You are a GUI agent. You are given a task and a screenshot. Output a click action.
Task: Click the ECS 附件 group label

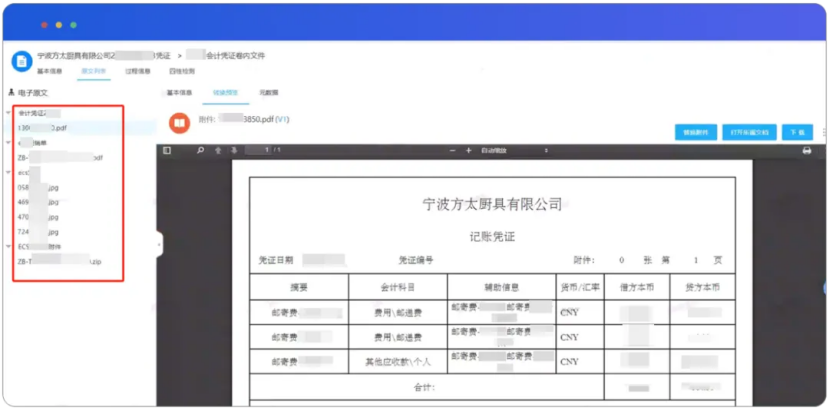click(x=40, y=246)
